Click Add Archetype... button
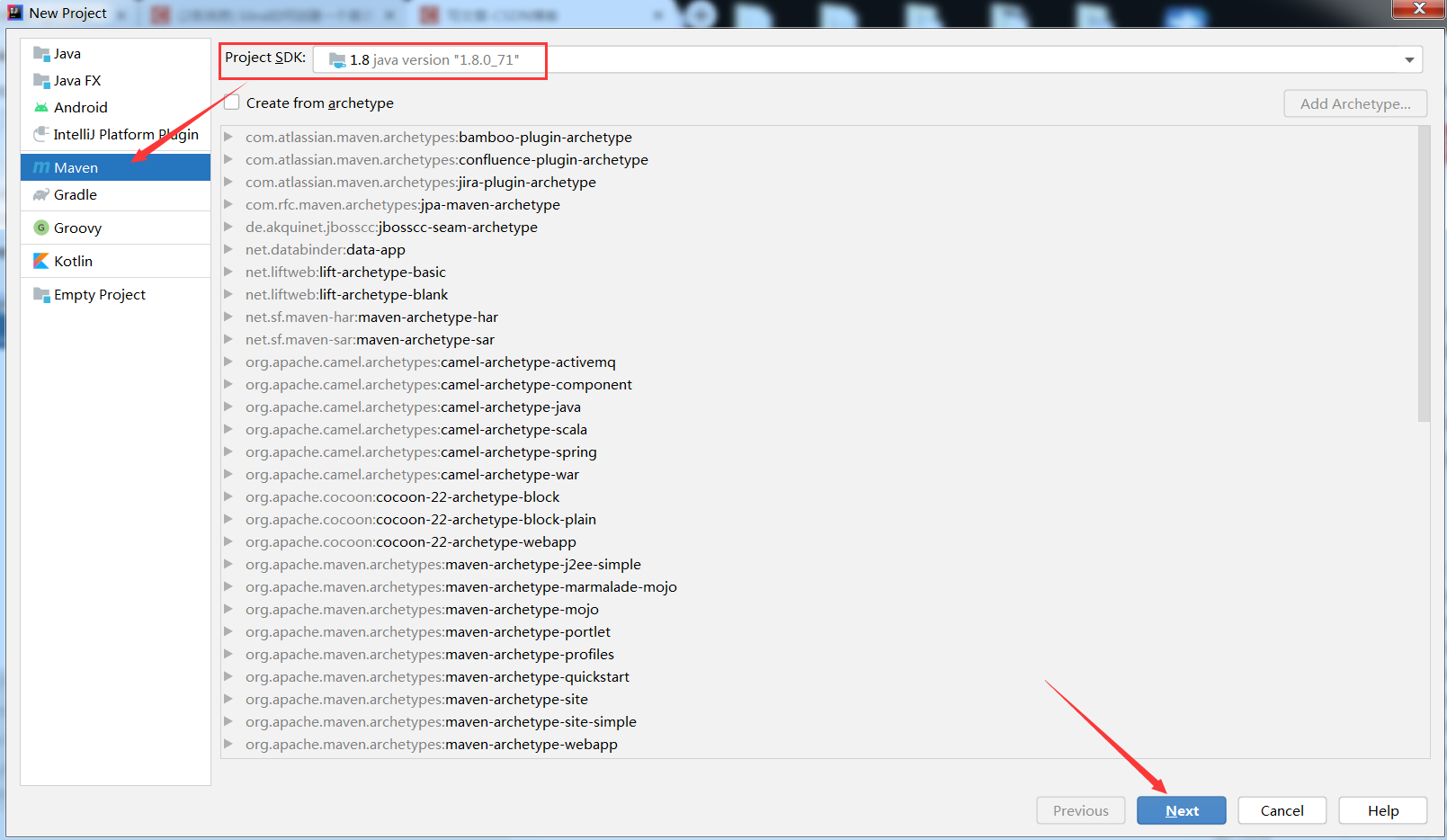The height and width of the screenshot is (840, 1447). coord(1354,103)
